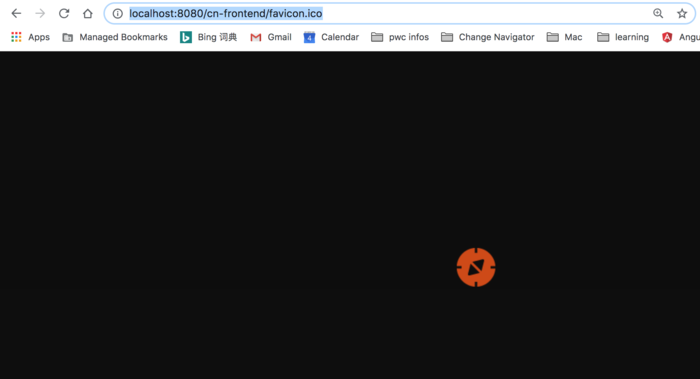Bookmark this page with the star
The height and width of the screenshot is (379, 700).
682,13
